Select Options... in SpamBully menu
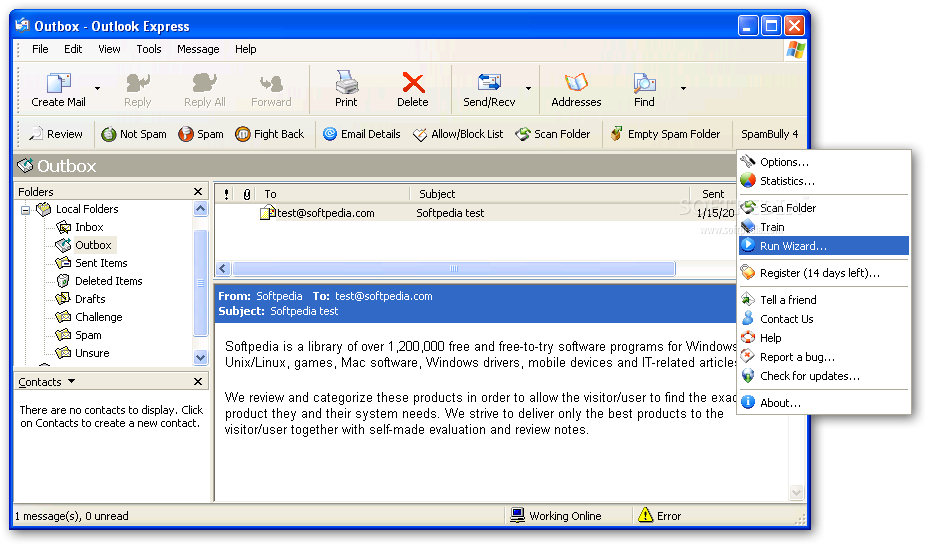927x545 pixels. pos(824,162)
